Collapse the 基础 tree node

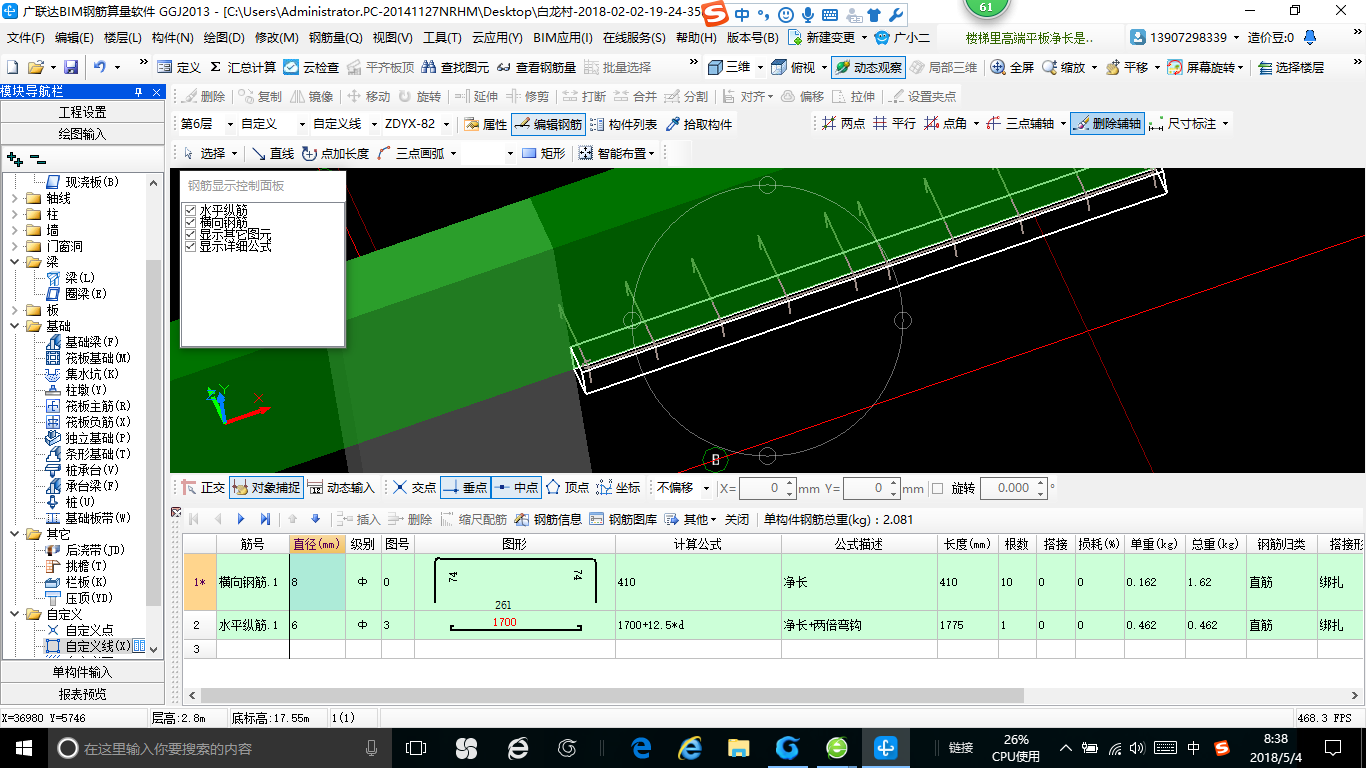15,326
